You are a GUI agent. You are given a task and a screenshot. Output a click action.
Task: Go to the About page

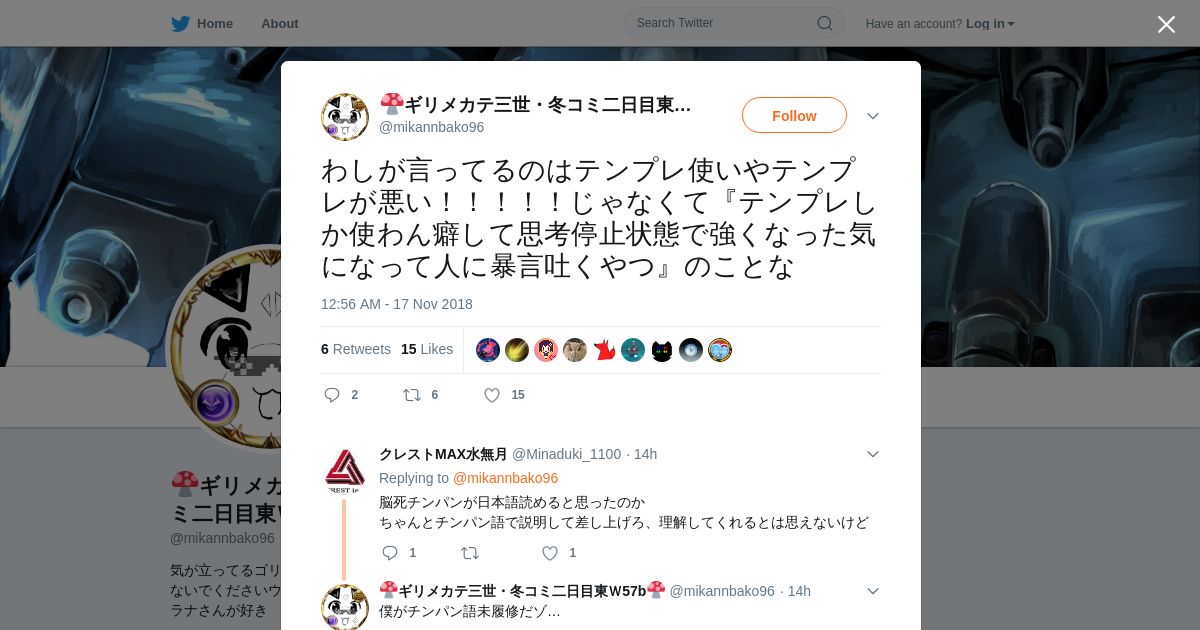[280, 24]
